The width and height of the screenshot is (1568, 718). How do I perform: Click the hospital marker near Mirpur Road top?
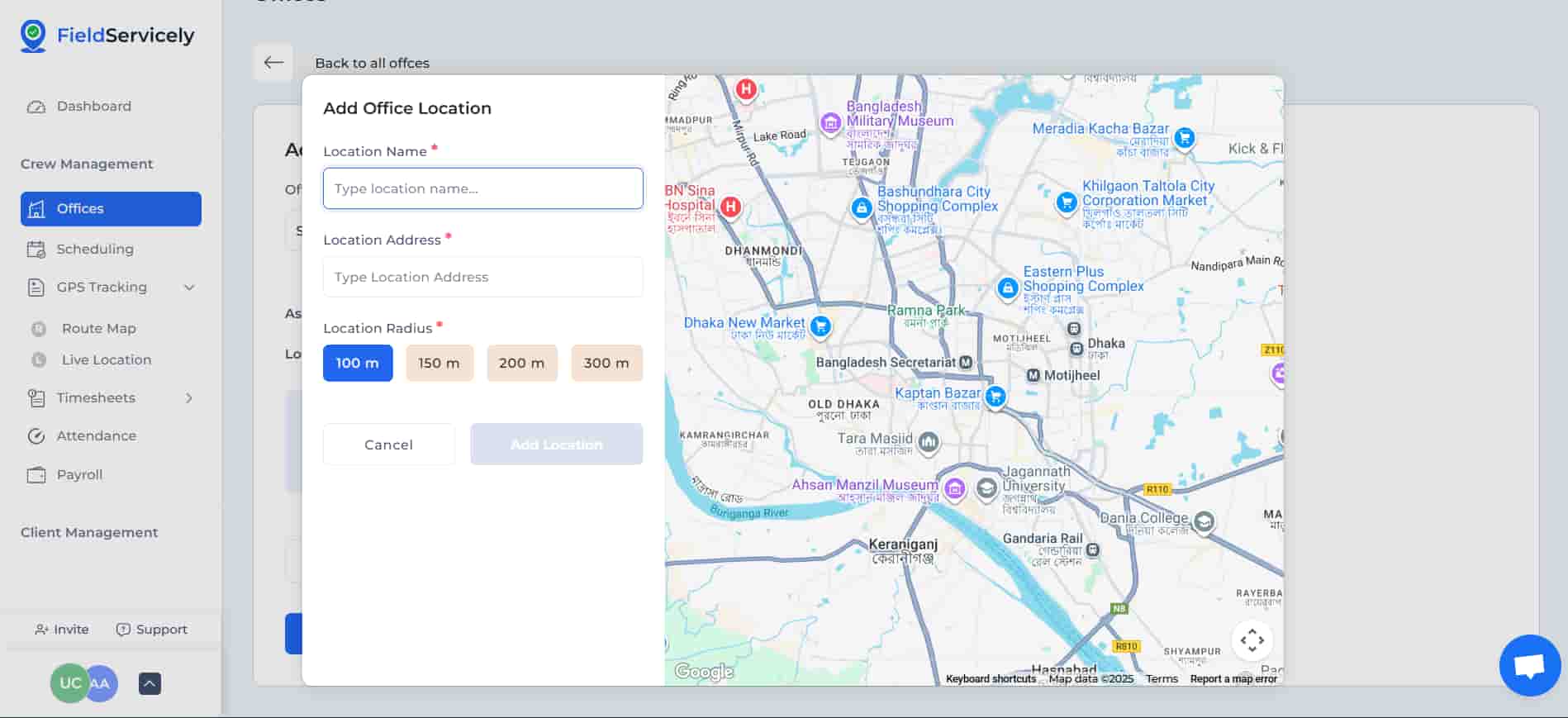click(x=746, y=89)
